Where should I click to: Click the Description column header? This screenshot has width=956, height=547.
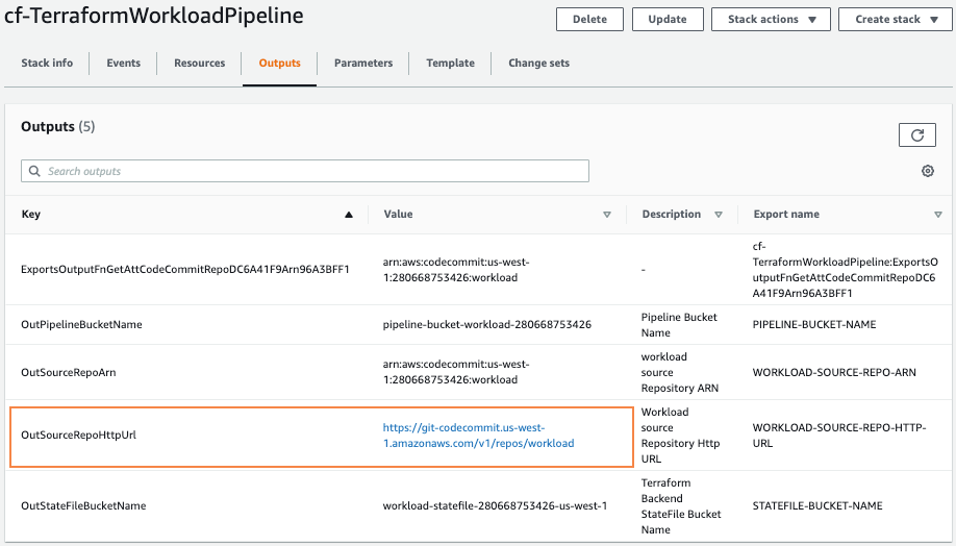pyautogui.click(x=671, y=214)
